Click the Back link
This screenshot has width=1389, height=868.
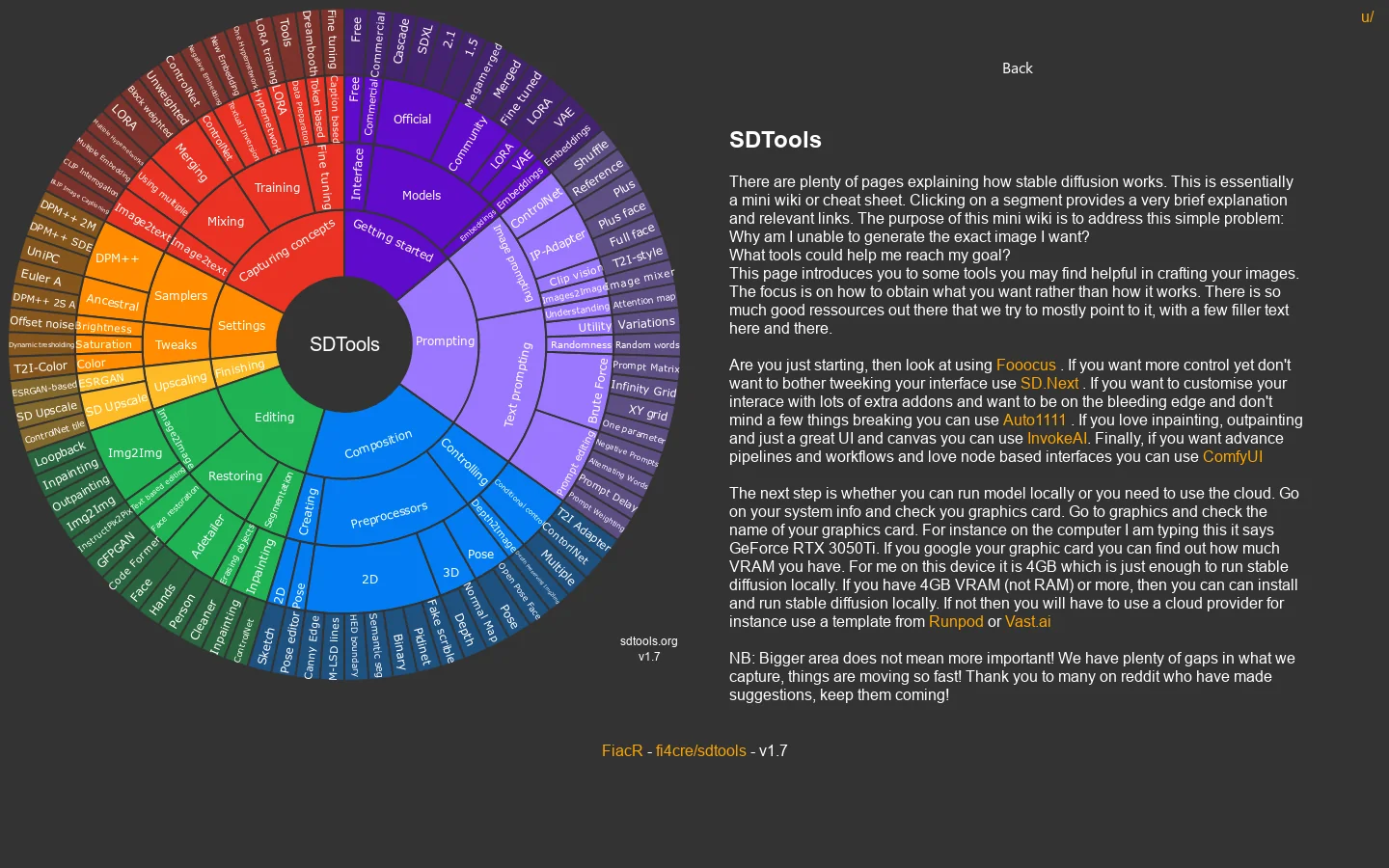[1017, 68]
